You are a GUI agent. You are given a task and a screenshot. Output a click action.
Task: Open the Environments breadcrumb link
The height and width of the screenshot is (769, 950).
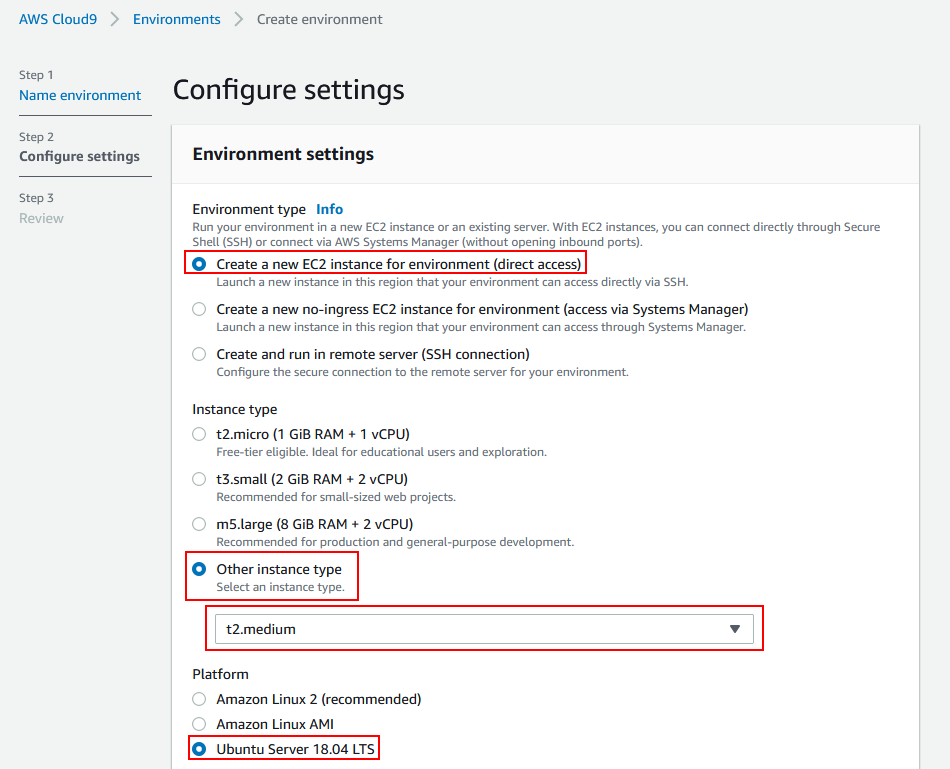(x=176, y=19)
